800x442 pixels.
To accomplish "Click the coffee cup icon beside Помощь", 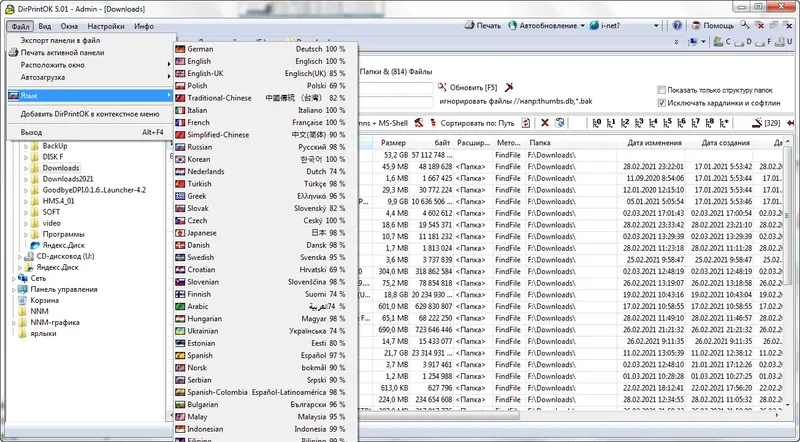I will pyautogui.click(x=696, y=26).
